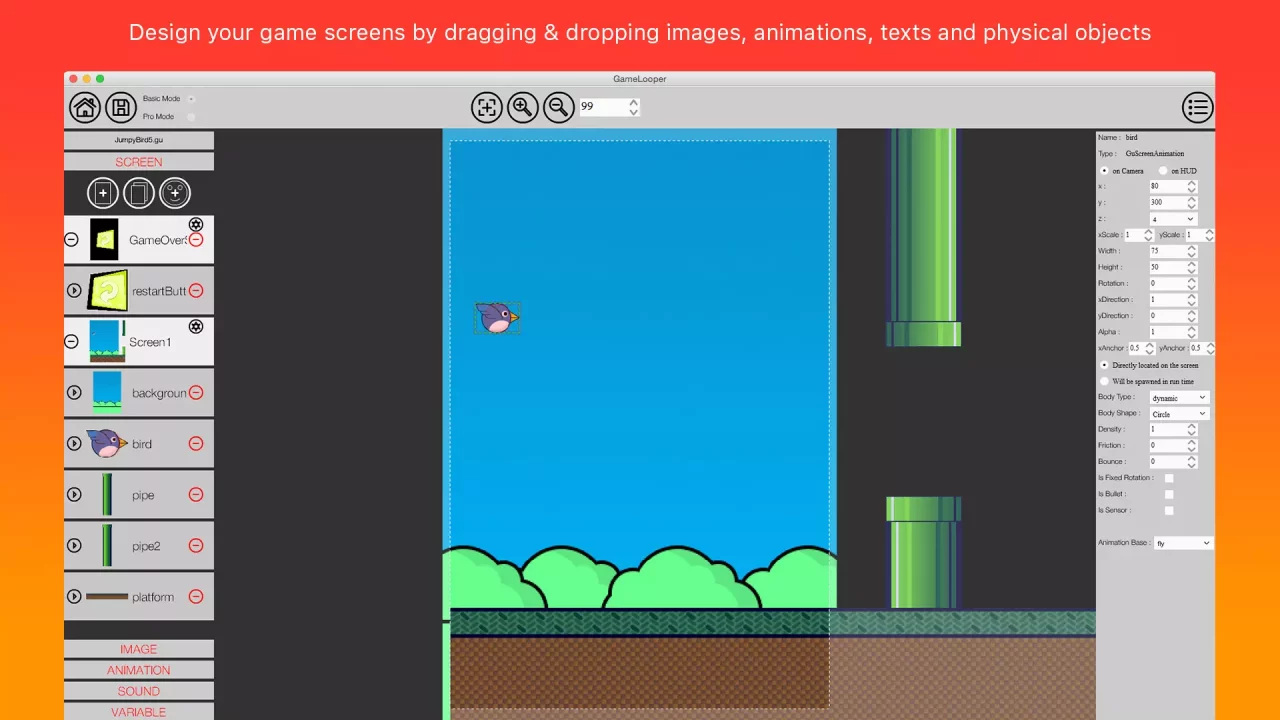The height and width of the screenshot is (720, 1280).
Task: Expand the pipe layer with its arrow
Action: (74, 494)
